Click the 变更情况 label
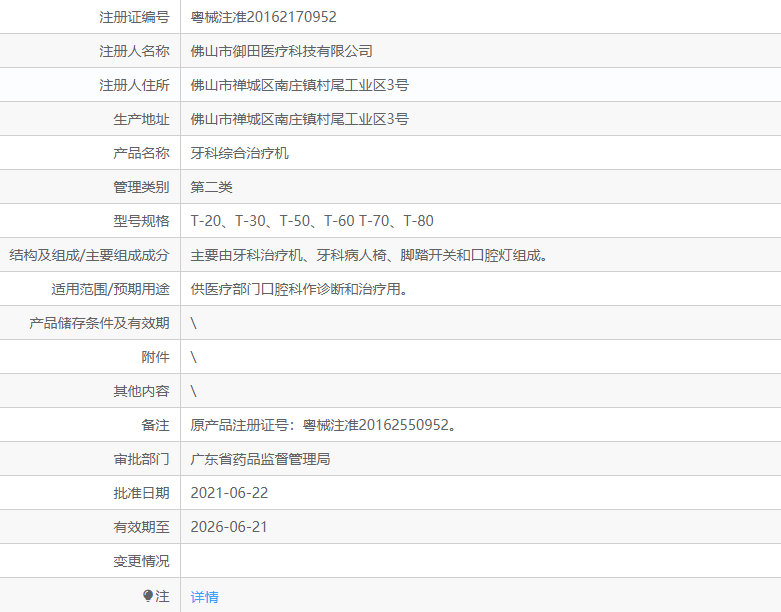Screen dimensions: 781x612 [x=141, y=561]
